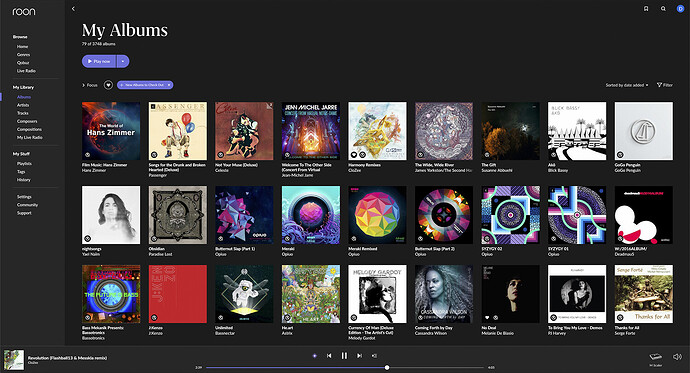
Task: Click the Black Bassy artist link under Akö
Action: tap(558, 170)
